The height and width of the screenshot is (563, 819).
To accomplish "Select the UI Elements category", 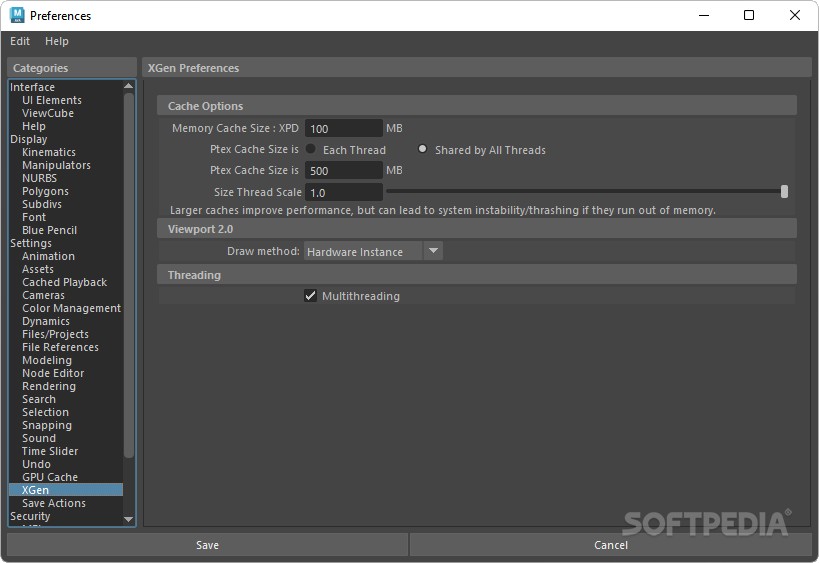I will click(x=52, y=100).
